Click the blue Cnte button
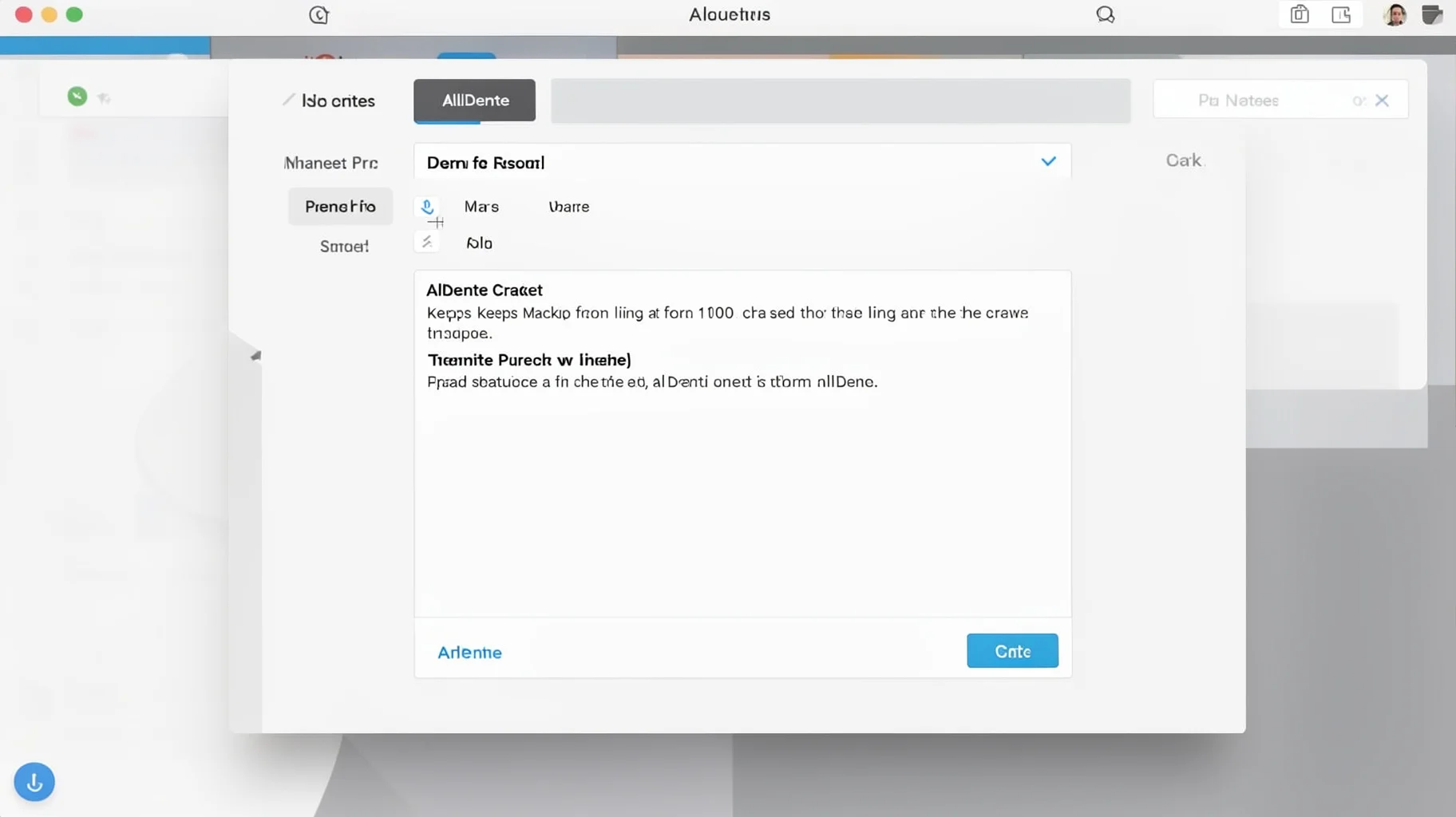Screen dimensions: 1456x817 pyautogui.click(x=1012, y=651)
